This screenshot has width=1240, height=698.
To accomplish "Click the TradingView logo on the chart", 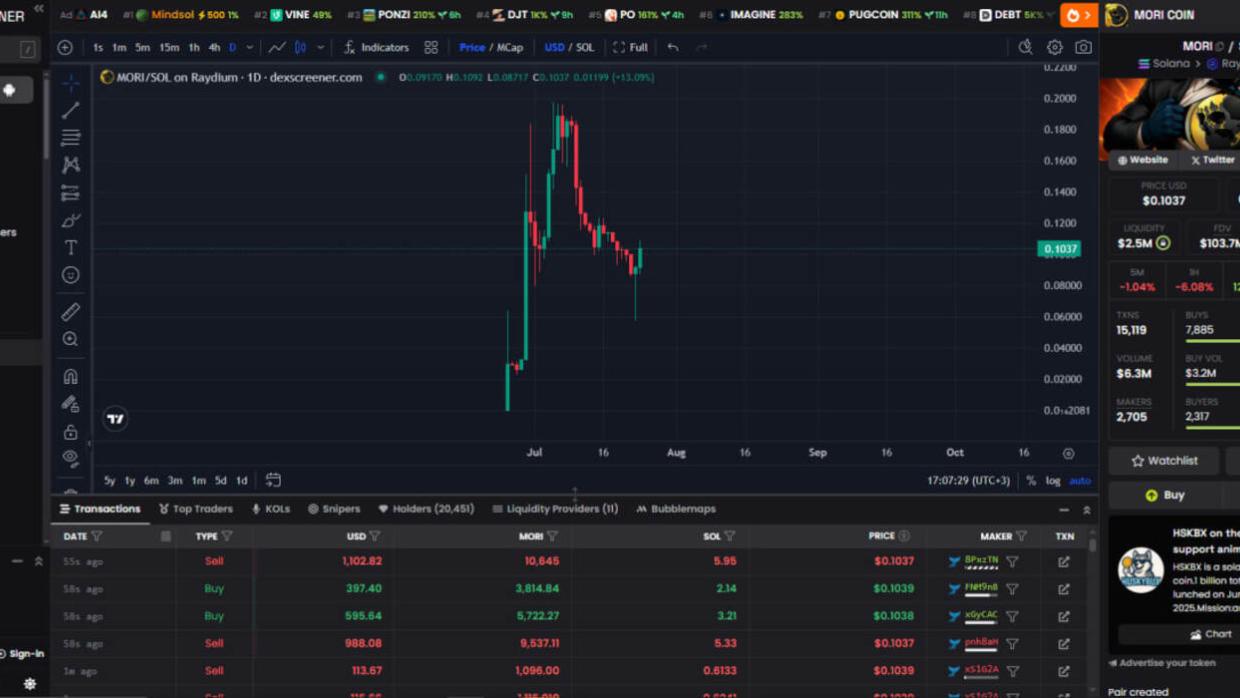I will coord(115,419).
